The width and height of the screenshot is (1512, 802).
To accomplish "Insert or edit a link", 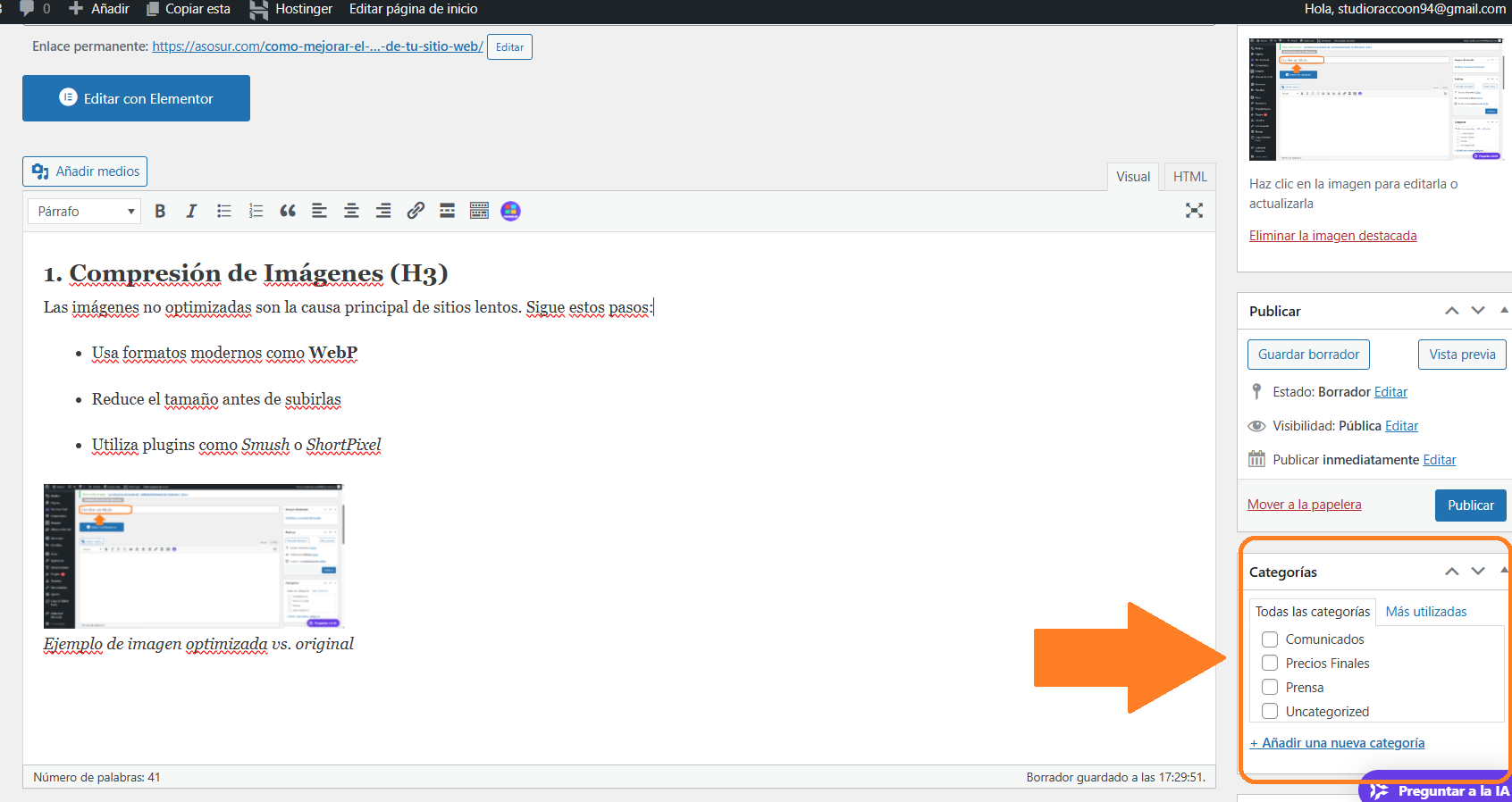I will pyautogui.click(x=416, y=211).
